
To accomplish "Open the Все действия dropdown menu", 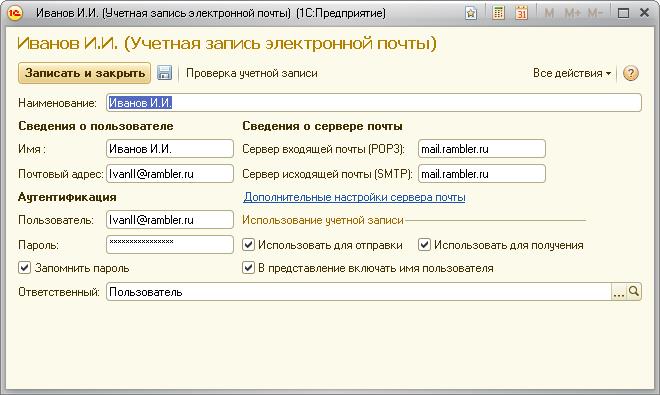I will pyautogui.click(x=572, y=73).
